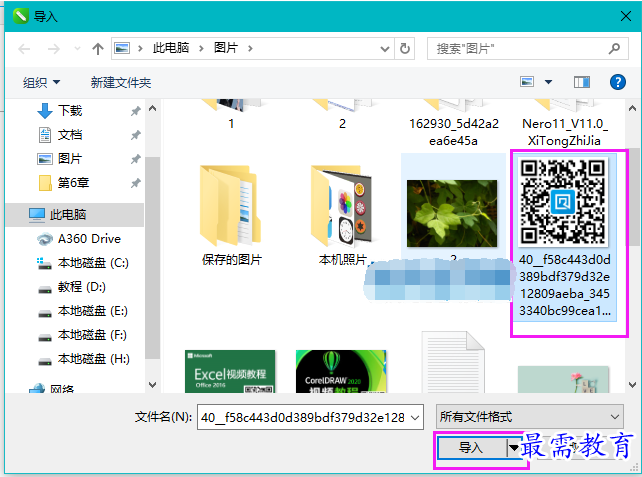642x477 pixels.
Task: Select the CorelDRAW 2020 thumbnail
Action: 341,371
